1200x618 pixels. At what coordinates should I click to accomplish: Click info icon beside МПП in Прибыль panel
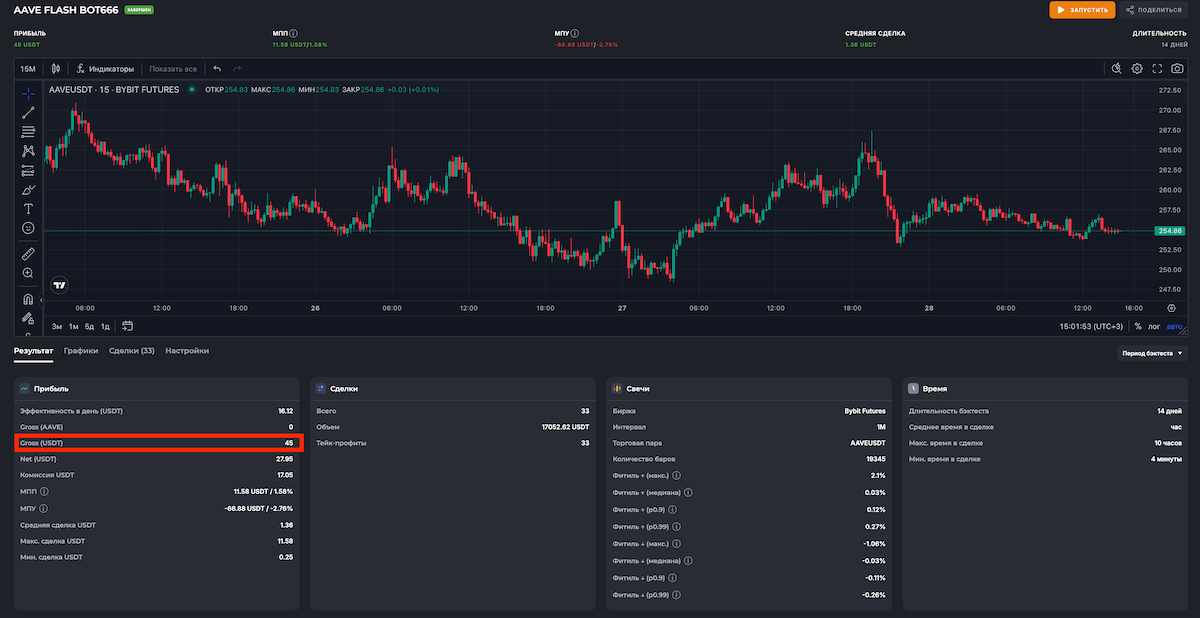(x=45, y=492)
